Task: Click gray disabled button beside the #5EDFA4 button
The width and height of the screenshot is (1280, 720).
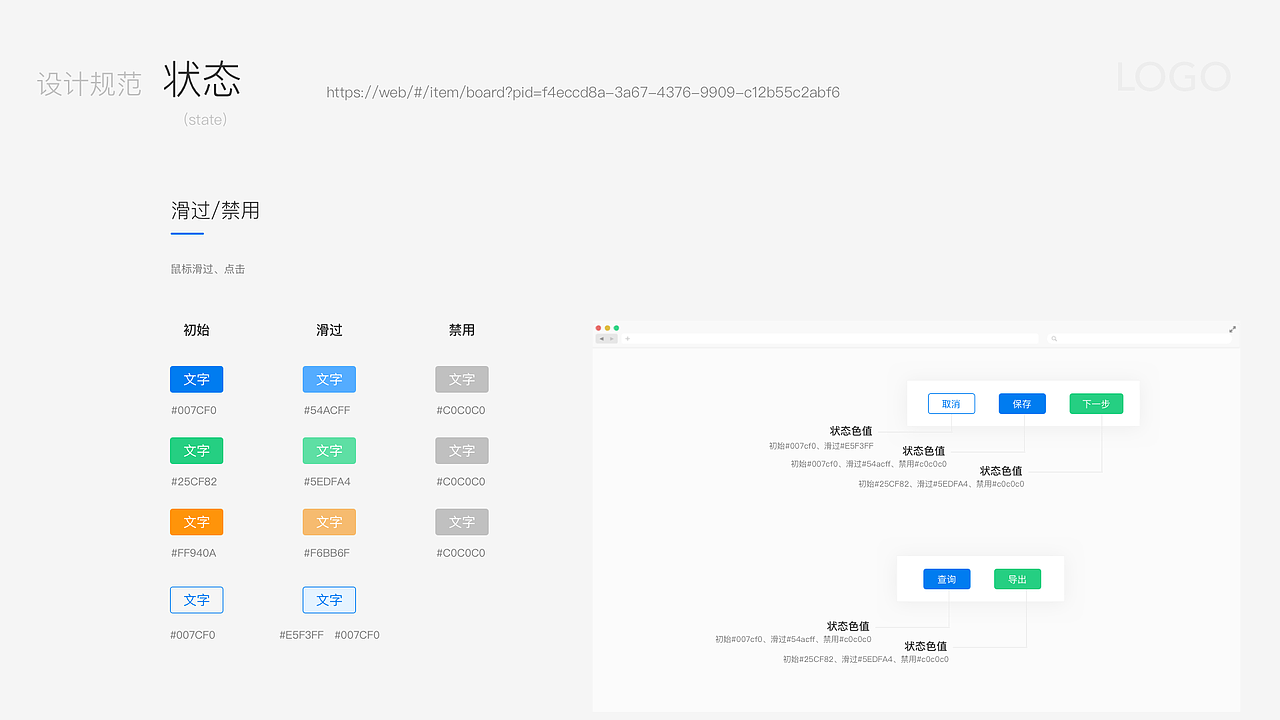Action: [x=462, y=450]
